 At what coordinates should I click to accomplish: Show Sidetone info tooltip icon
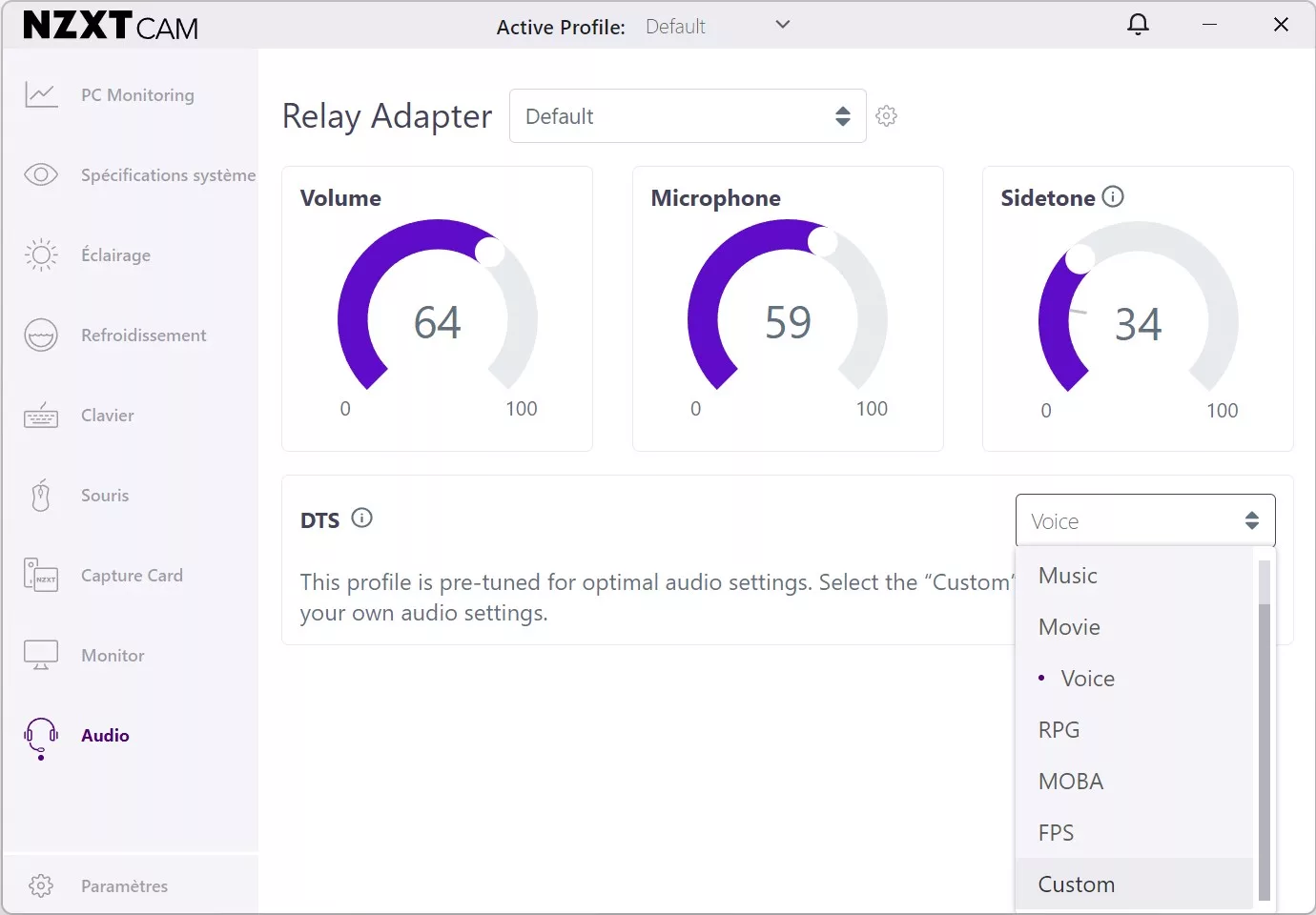(1113, 197)
